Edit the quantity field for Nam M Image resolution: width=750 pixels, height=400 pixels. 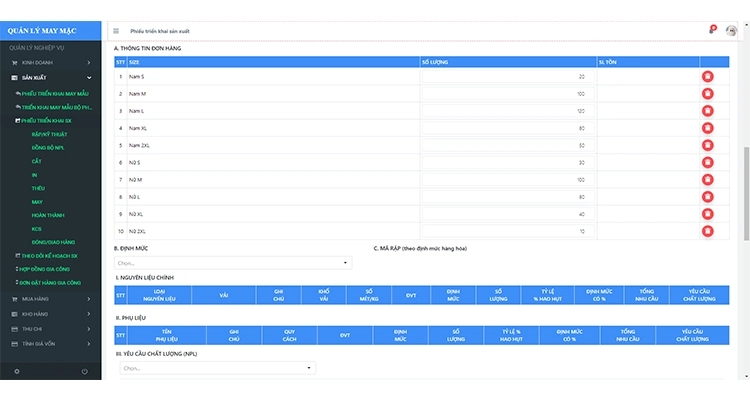coord(504,94)
